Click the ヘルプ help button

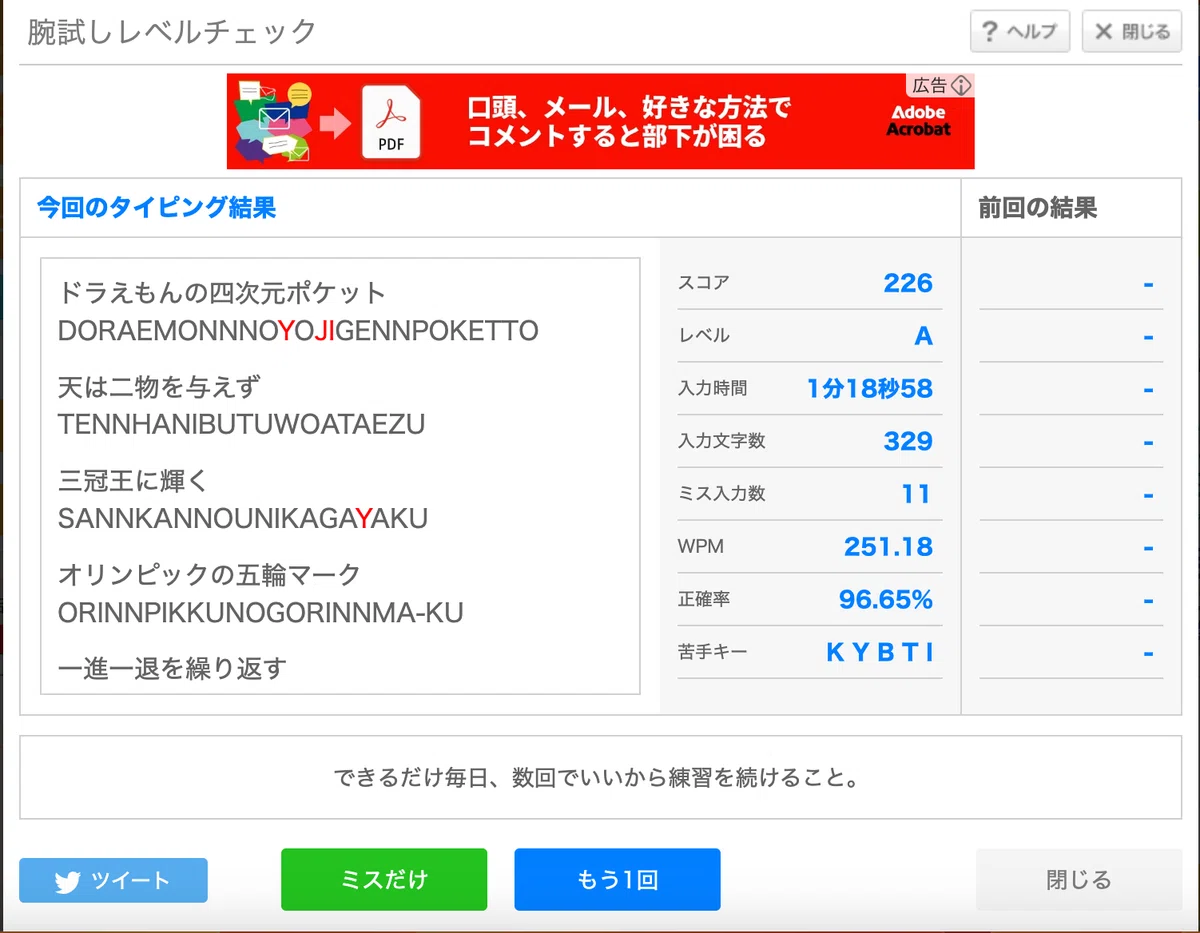pos(1020,32)
